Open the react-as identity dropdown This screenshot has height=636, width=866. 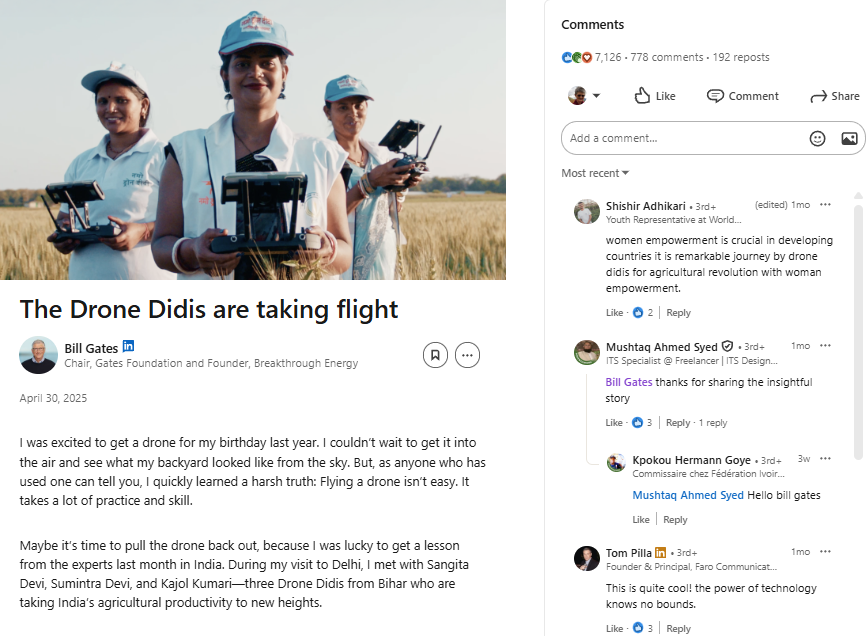pyautogui.click(x=585, y=96)
